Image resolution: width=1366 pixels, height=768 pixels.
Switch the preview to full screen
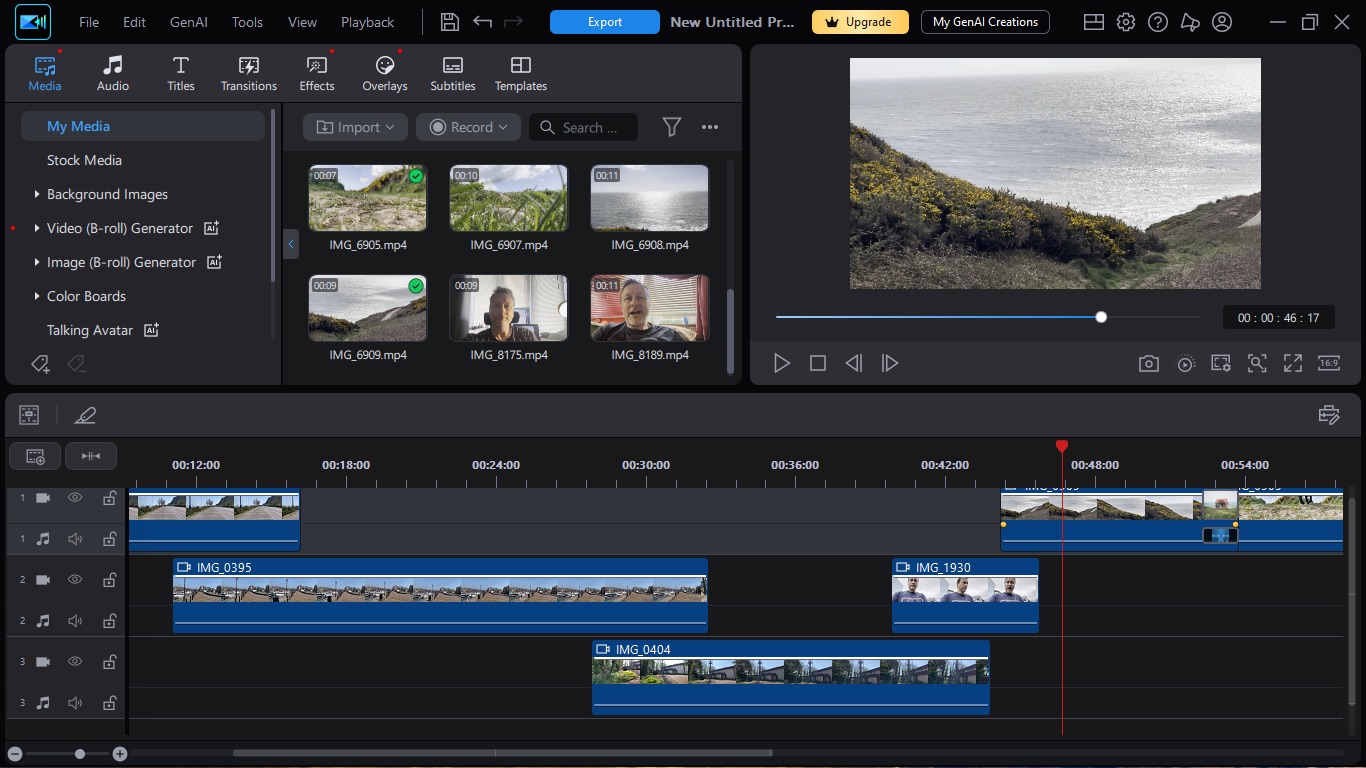click(x=1293, y=364)
